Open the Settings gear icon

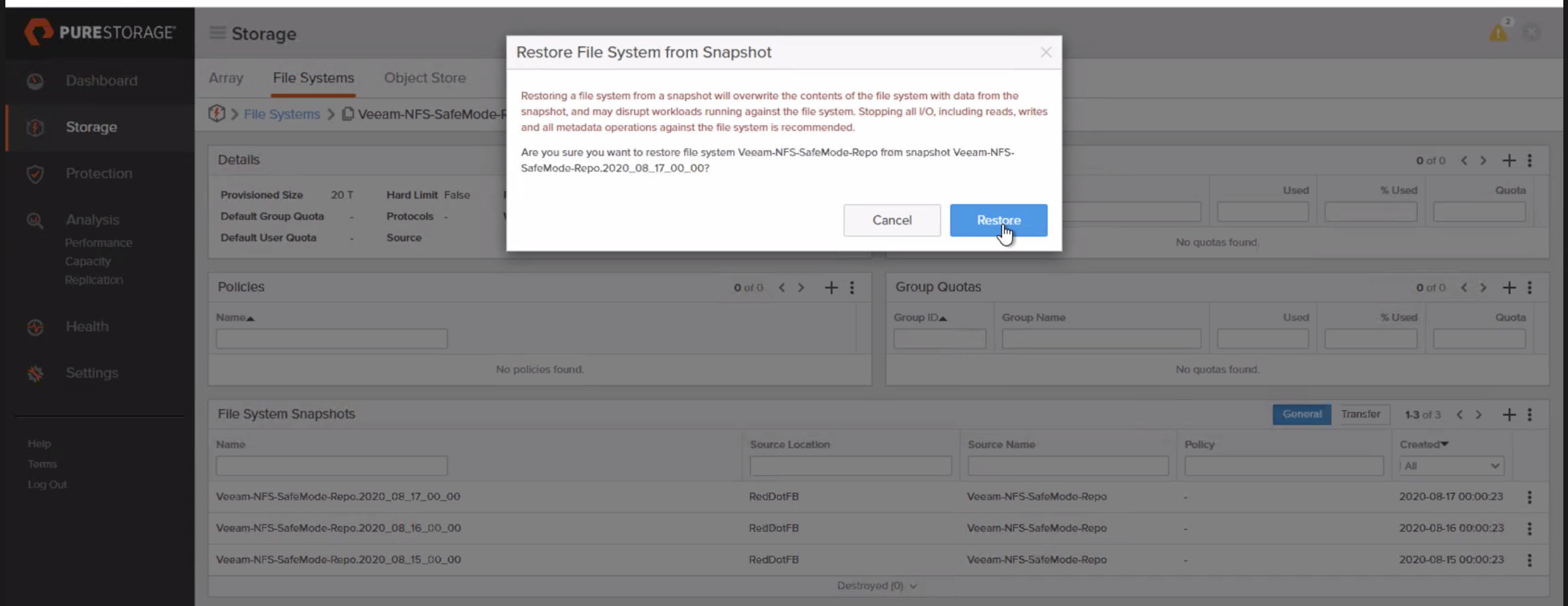click(35, 373)
